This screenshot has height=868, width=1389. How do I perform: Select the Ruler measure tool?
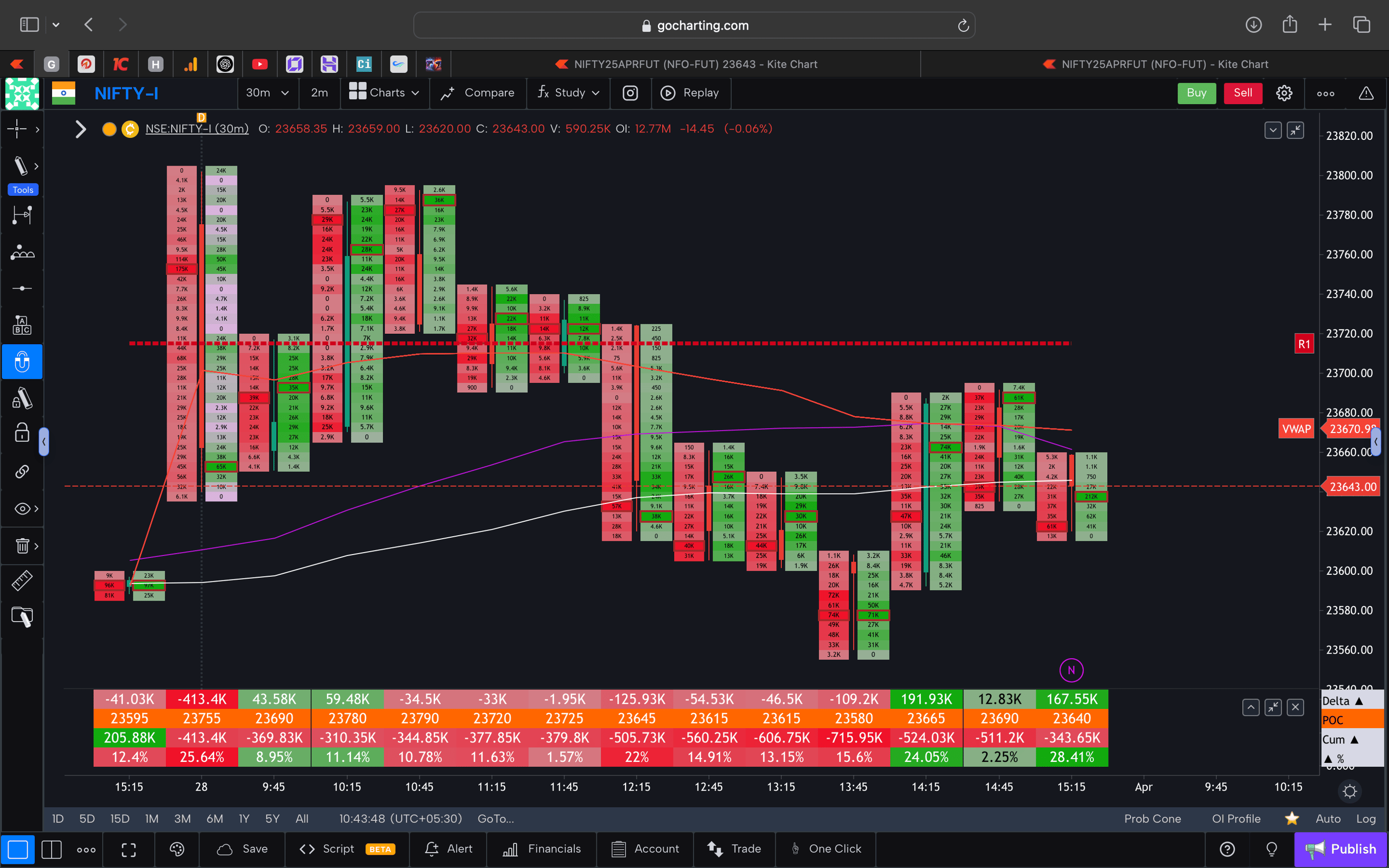(22, 580)
